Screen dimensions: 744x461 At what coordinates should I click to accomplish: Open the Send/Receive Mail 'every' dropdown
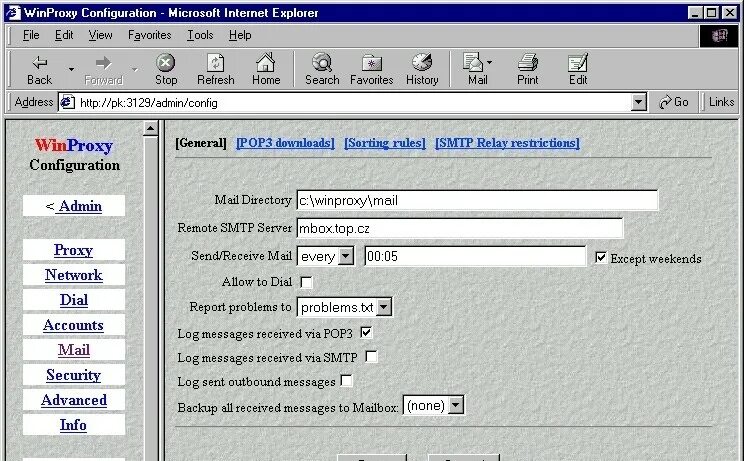pos(326,257)
